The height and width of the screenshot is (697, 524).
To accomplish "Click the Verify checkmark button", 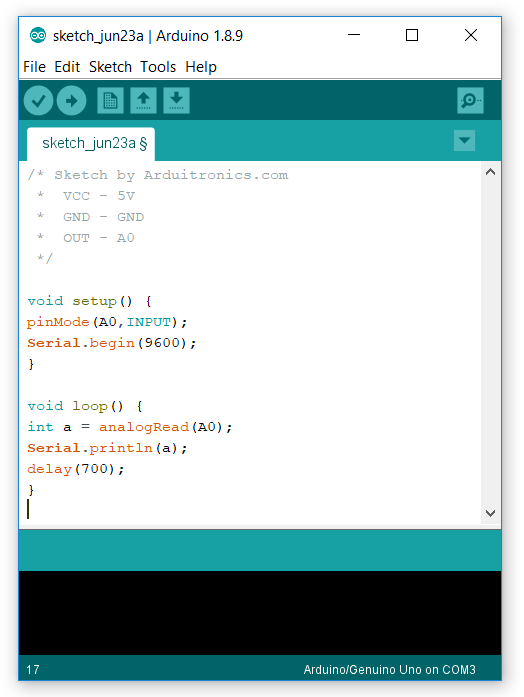I will 39,100.
